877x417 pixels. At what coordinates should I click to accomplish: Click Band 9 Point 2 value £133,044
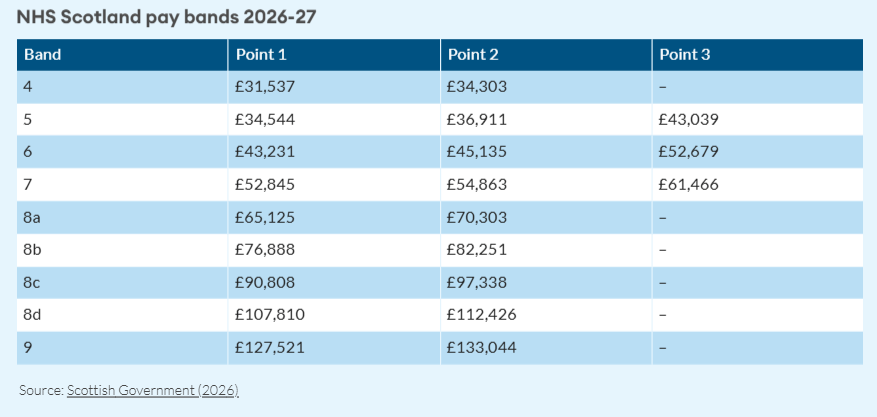tap(481, 347)
